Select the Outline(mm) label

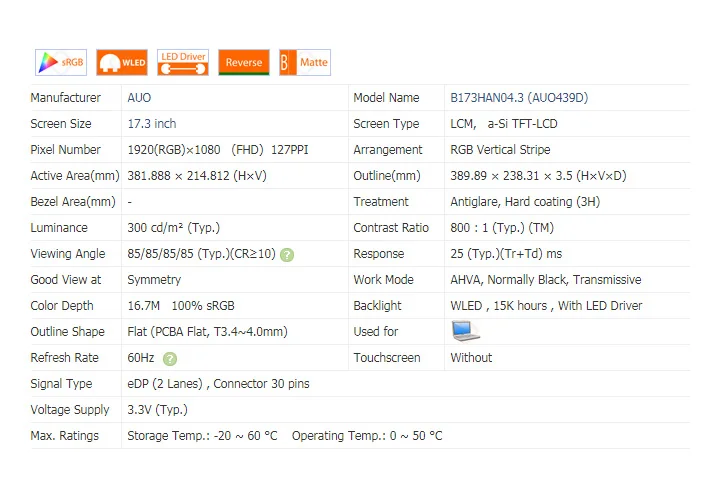point(387,176)
